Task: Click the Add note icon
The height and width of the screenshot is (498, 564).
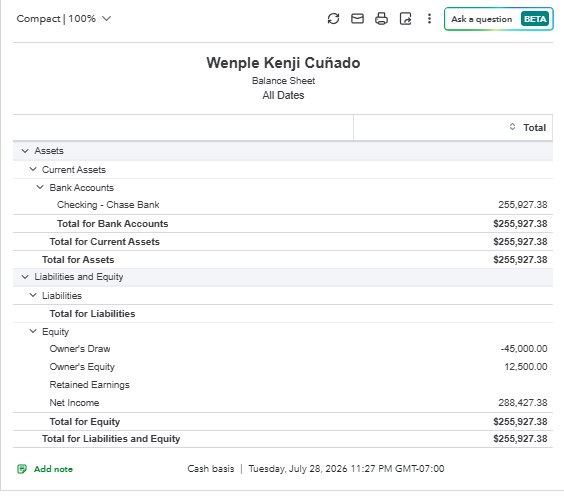Action: pos(22,469)
